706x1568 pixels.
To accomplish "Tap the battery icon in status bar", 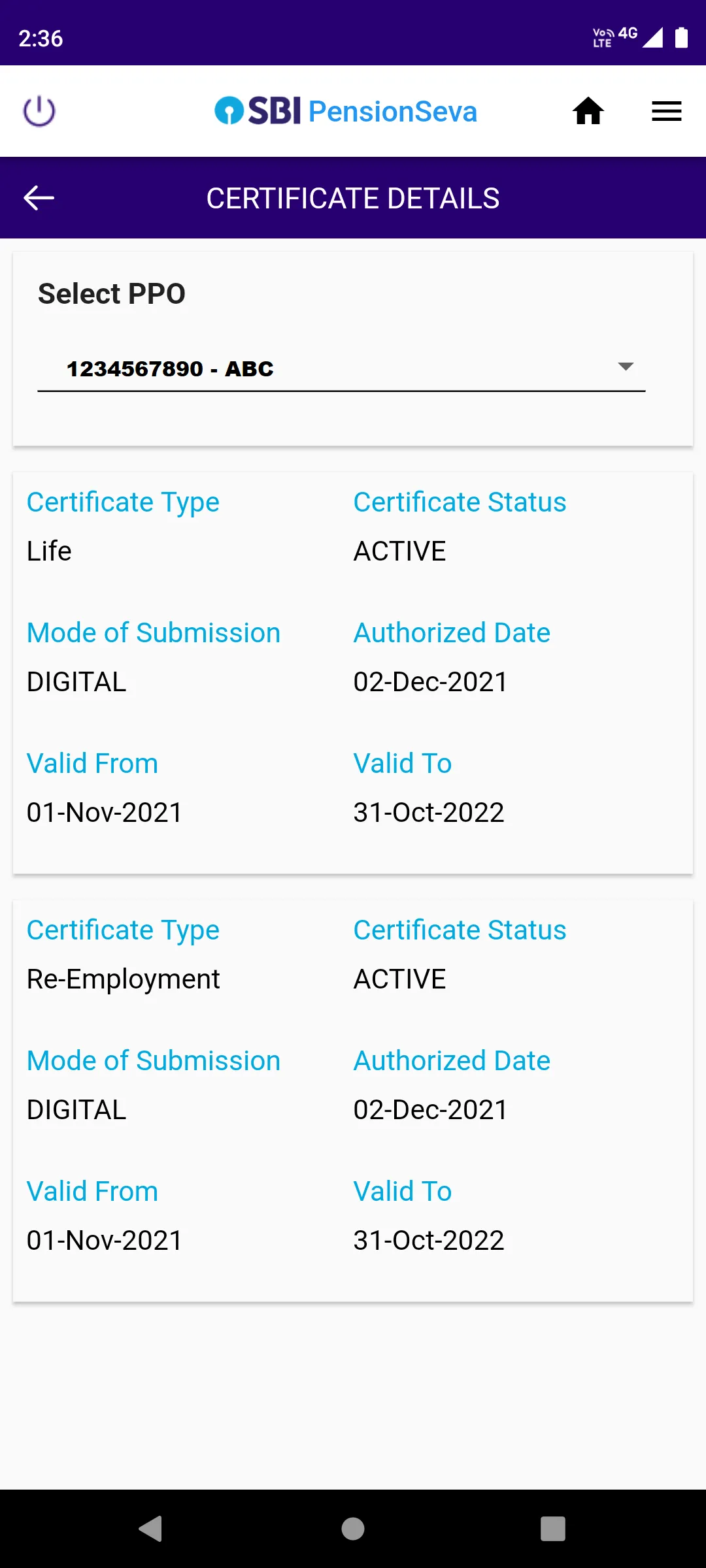I will click(x=681, y=38).
